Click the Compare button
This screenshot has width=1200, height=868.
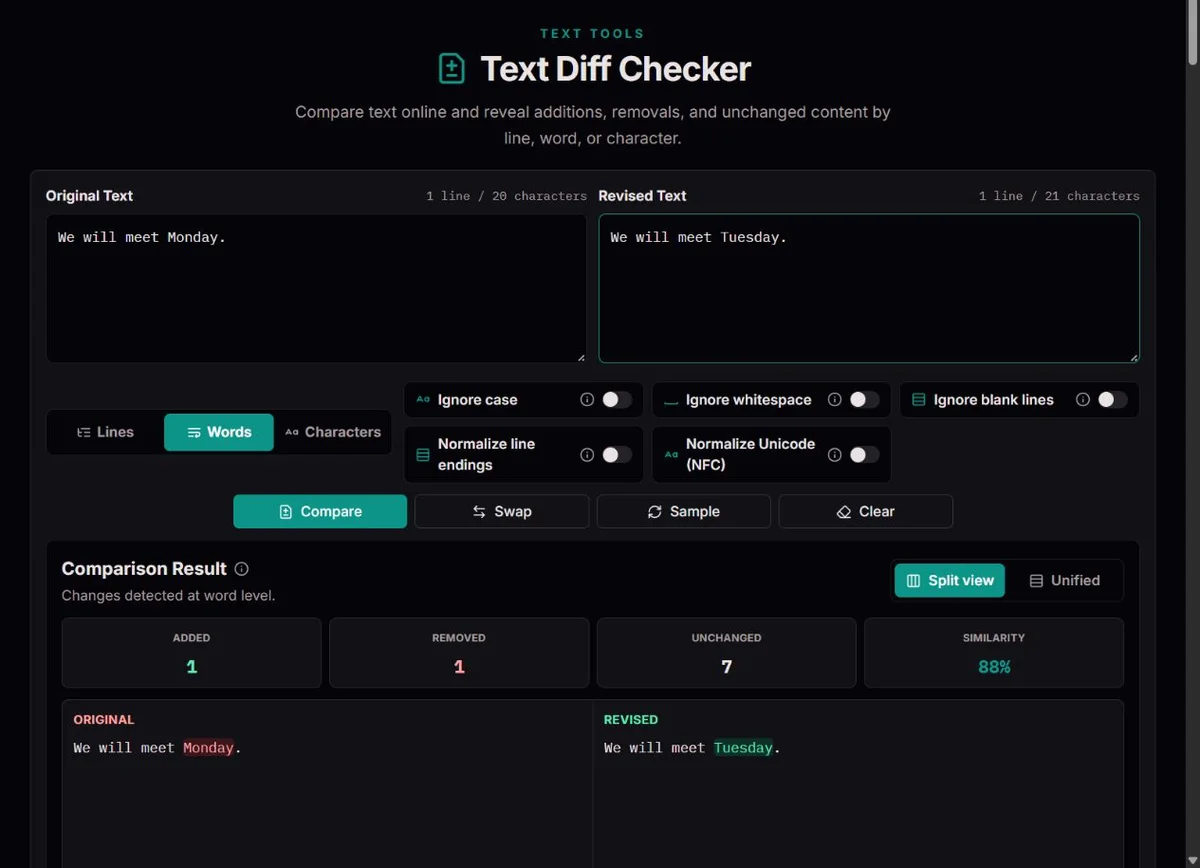(320, 511)
